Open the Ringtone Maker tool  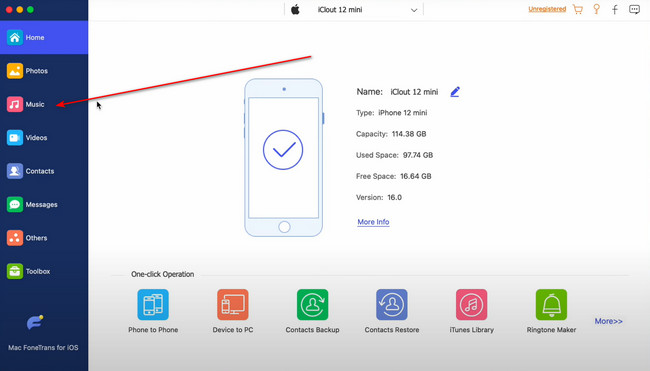[x=551, y=311]
